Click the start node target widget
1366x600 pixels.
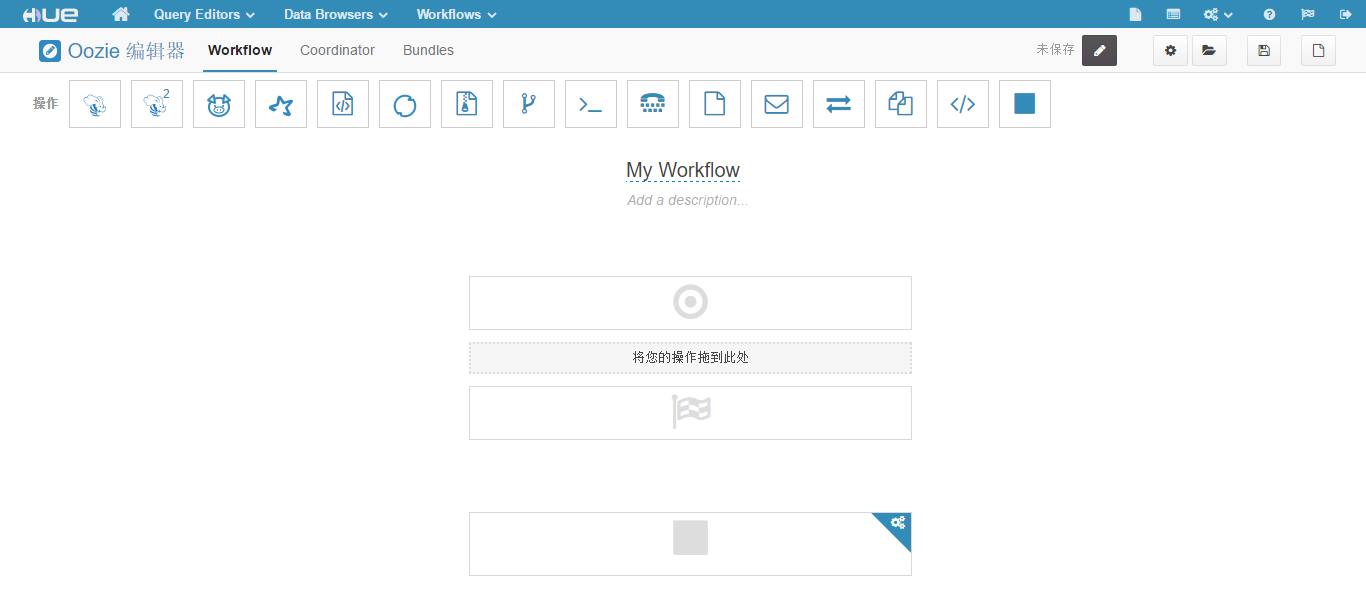point(690,303)
